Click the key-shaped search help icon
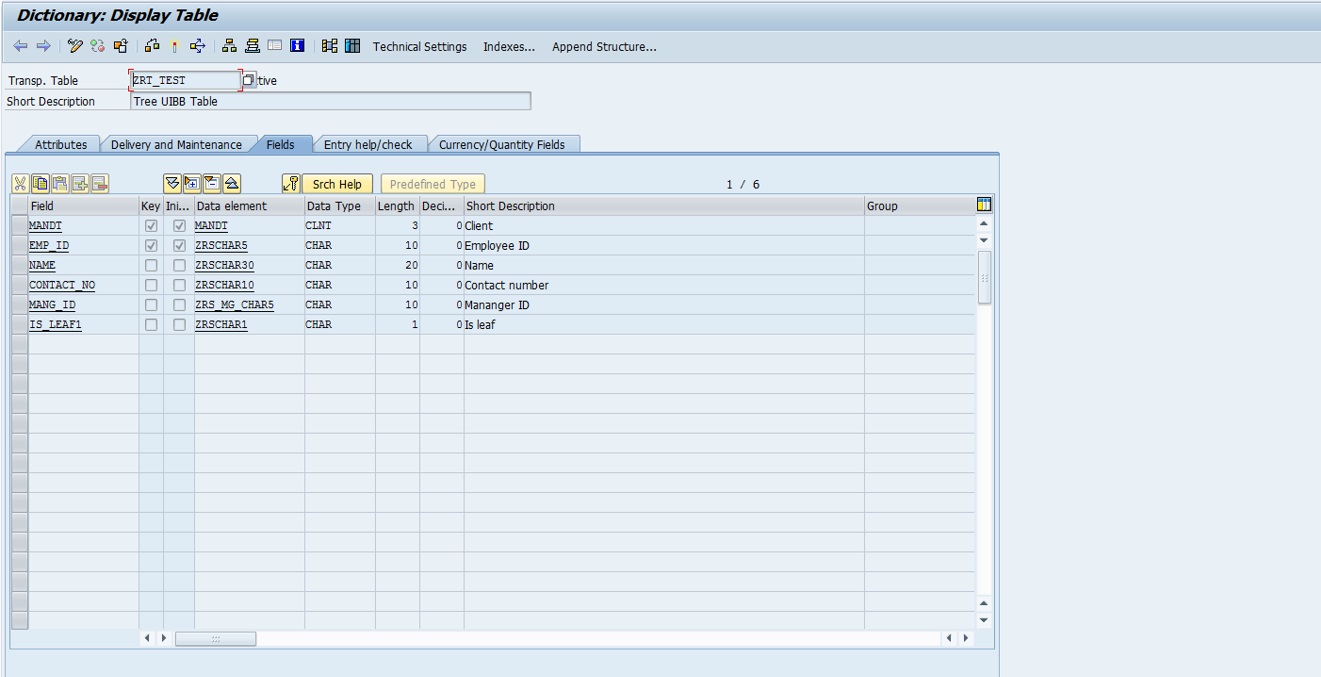Screen dimensions: 1321x677 pyautogui.click(x=292, y=184)
